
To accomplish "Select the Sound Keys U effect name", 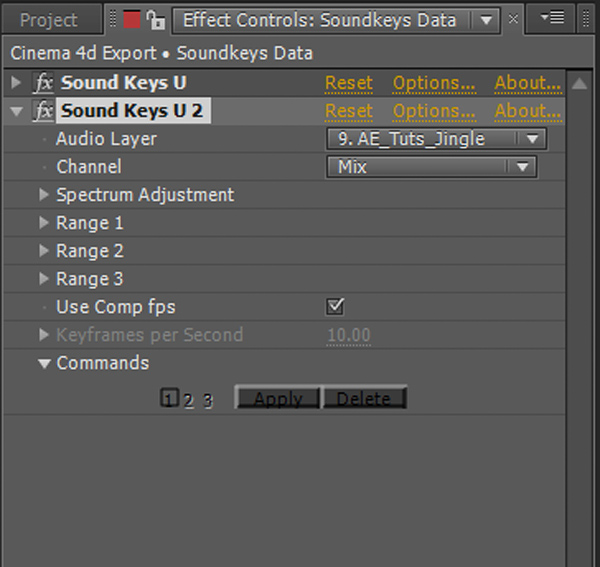I will (x=124, y=83).
